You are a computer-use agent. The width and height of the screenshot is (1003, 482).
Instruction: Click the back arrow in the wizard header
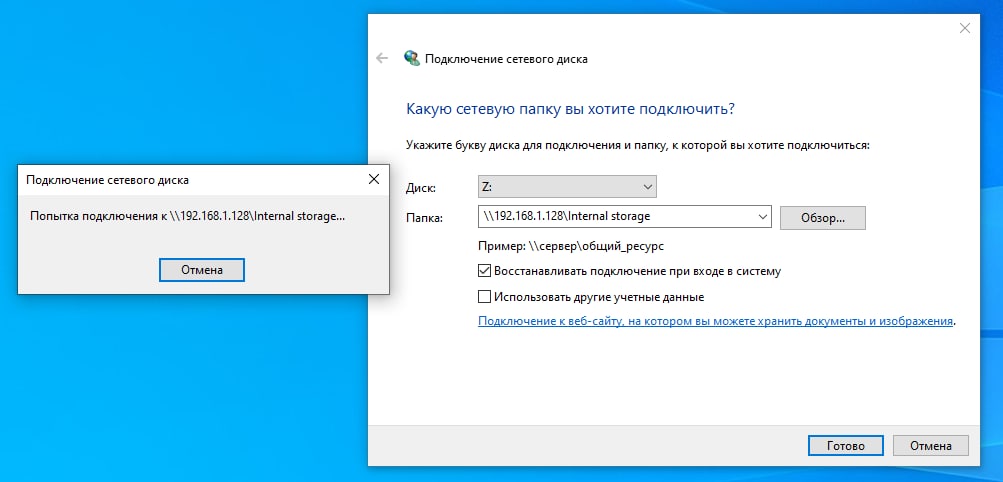point(382,58)
